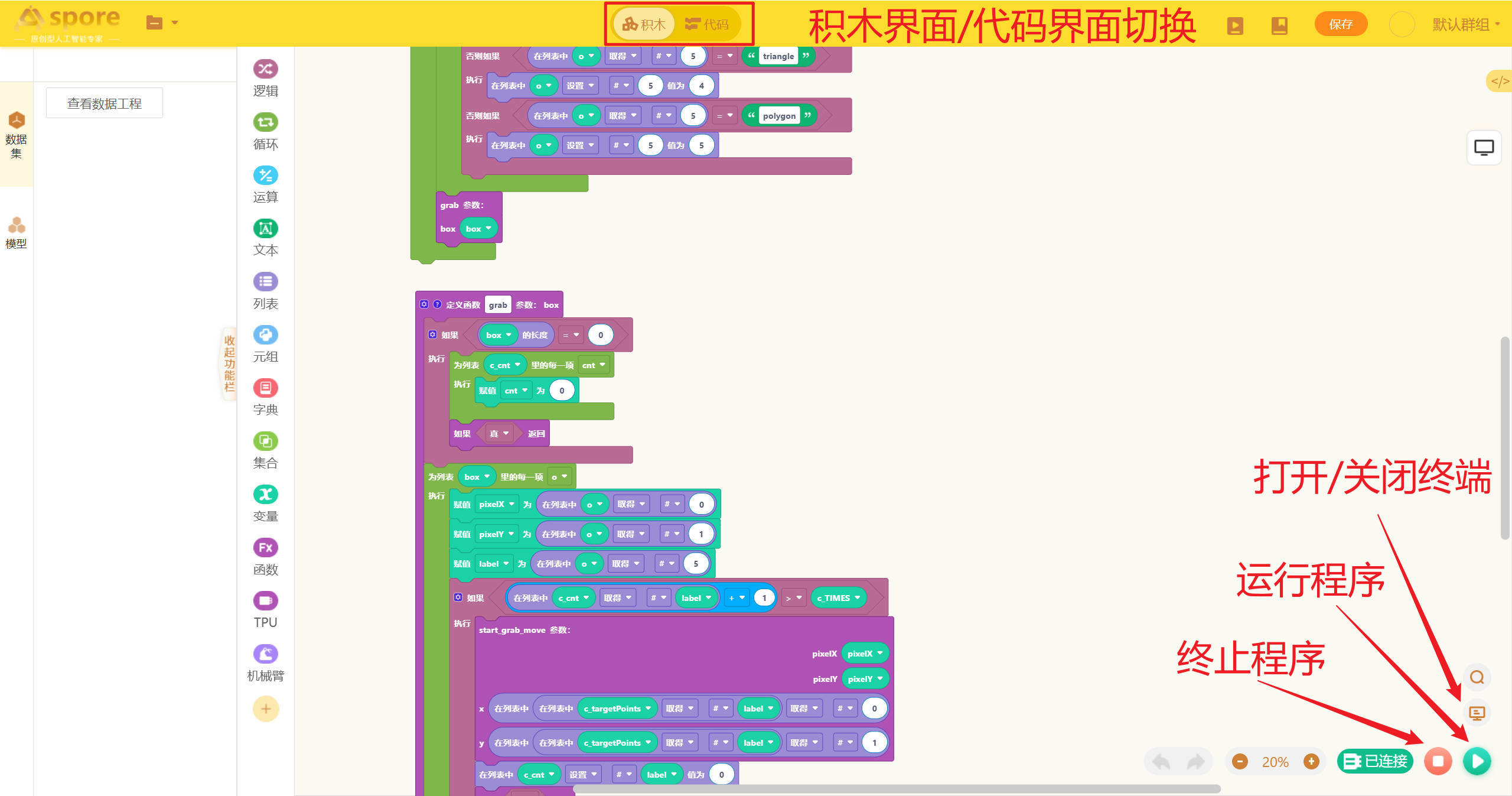Click the zoom-in plus icon
The width and height of the screenshot is (1512, 796).
tap(1311, 761)
